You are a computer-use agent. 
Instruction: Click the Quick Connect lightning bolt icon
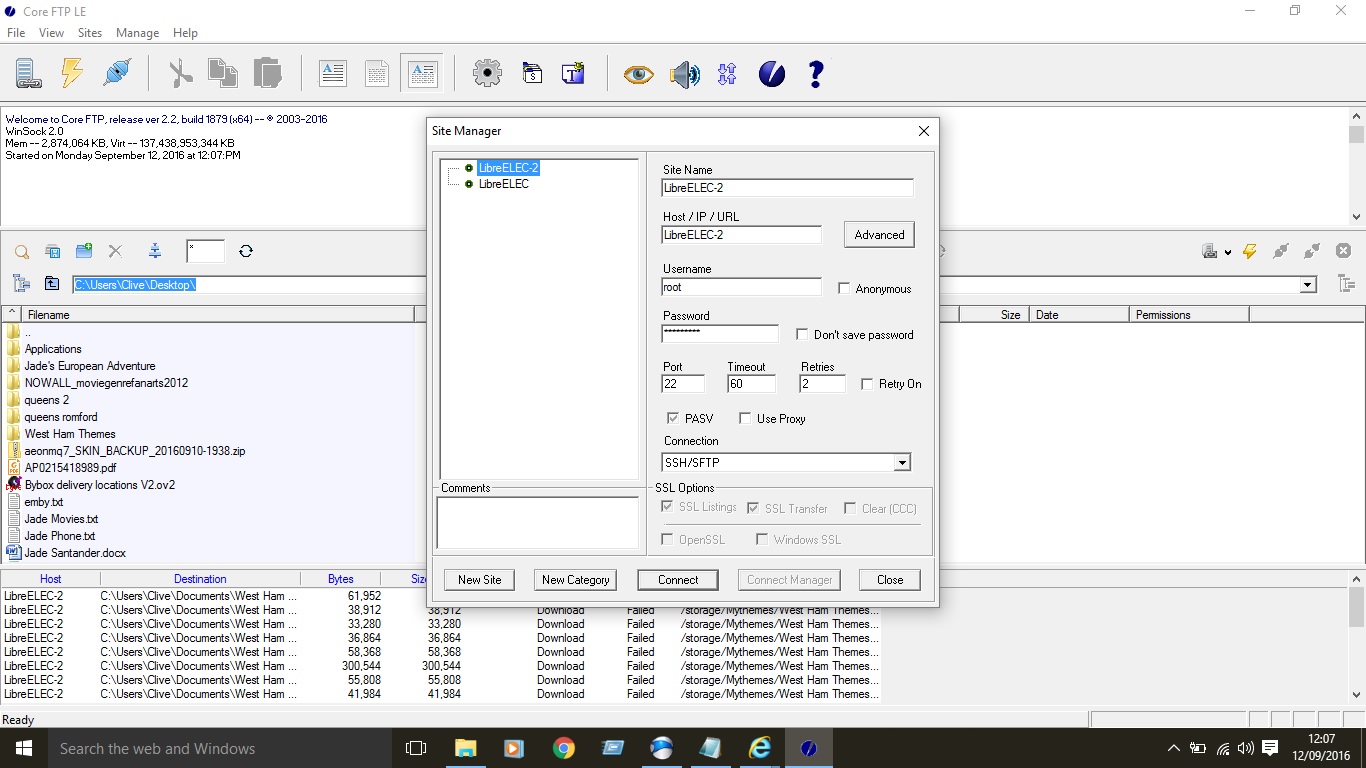72,73
